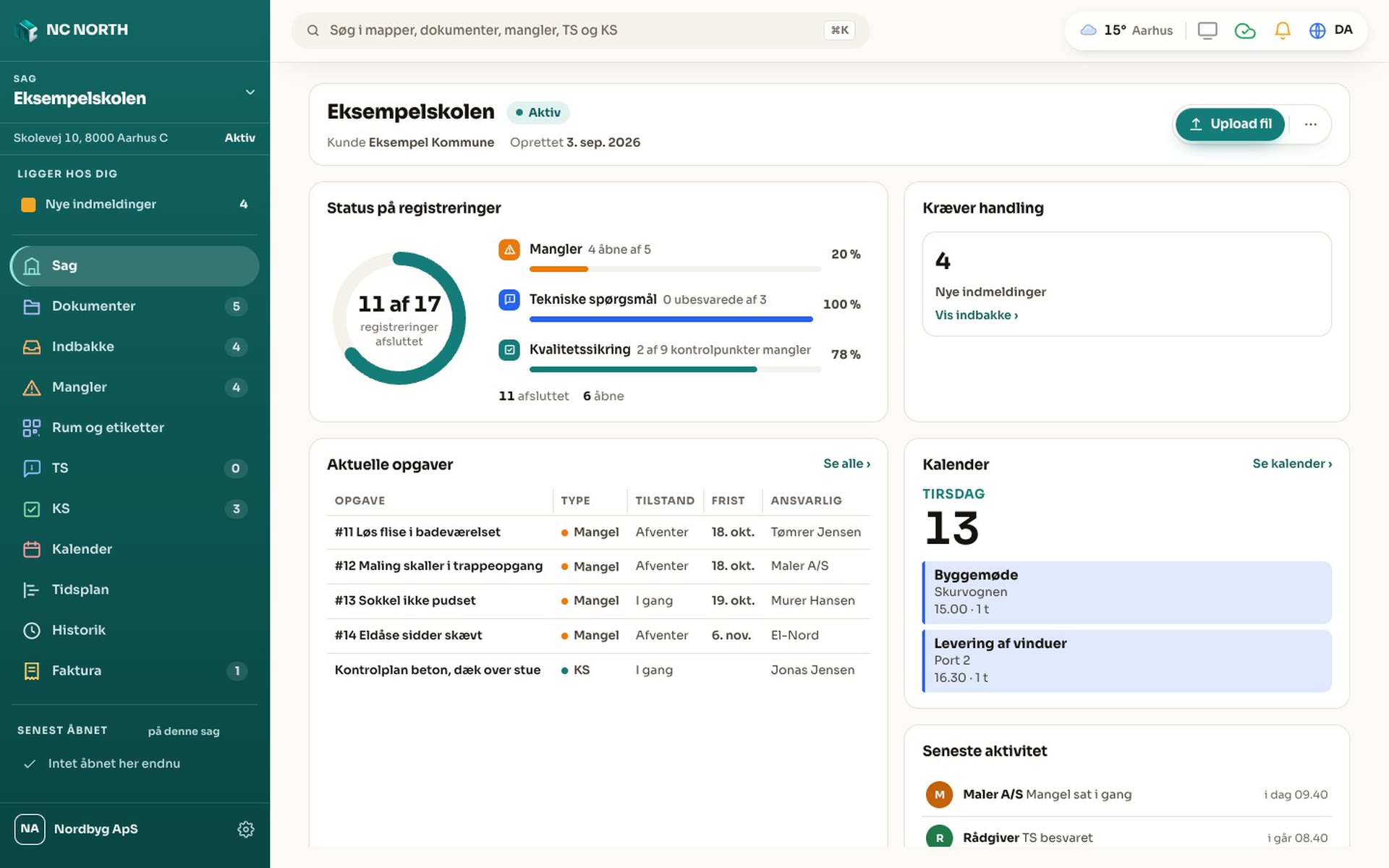Click the cloud sync status icon
The width and height of the screenshot is (1389, 868).
[1245, 30]
